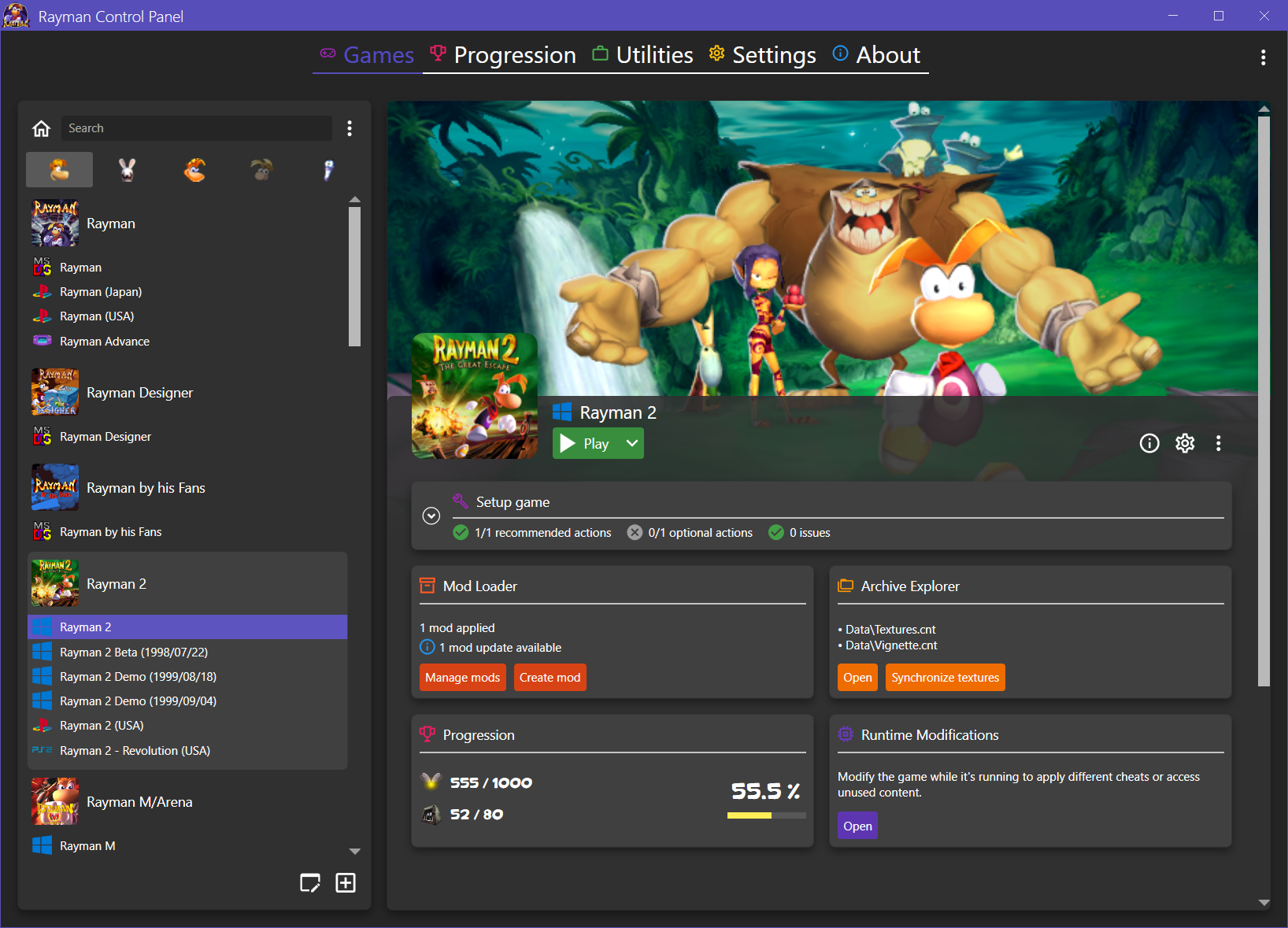Screen dimensions: 1288x928
Task: Click the game list scrollbar
Action: pyautogui.click(x=354, y=277)
